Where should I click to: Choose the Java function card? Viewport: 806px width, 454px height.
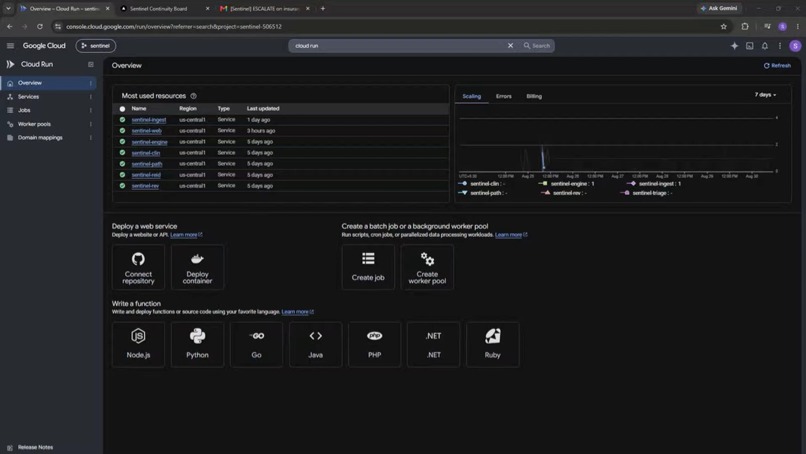tap(316, 344)
